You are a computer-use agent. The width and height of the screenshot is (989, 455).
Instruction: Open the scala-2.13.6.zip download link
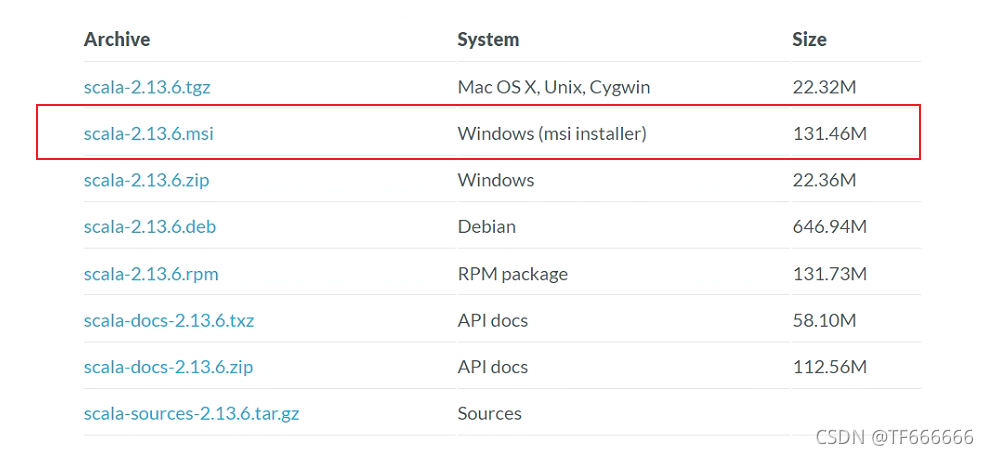pos(146,180)
